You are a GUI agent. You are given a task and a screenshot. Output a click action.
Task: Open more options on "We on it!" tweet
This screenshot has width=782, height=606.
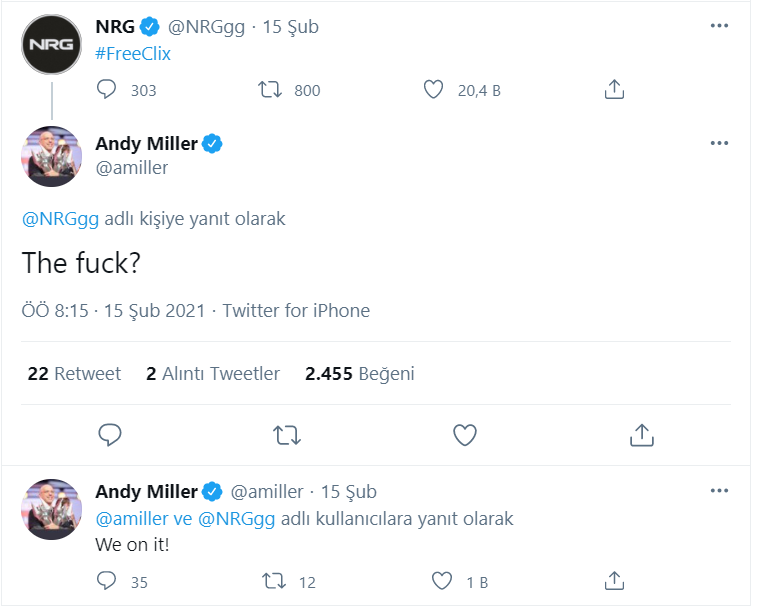click(x=719, y=491)
